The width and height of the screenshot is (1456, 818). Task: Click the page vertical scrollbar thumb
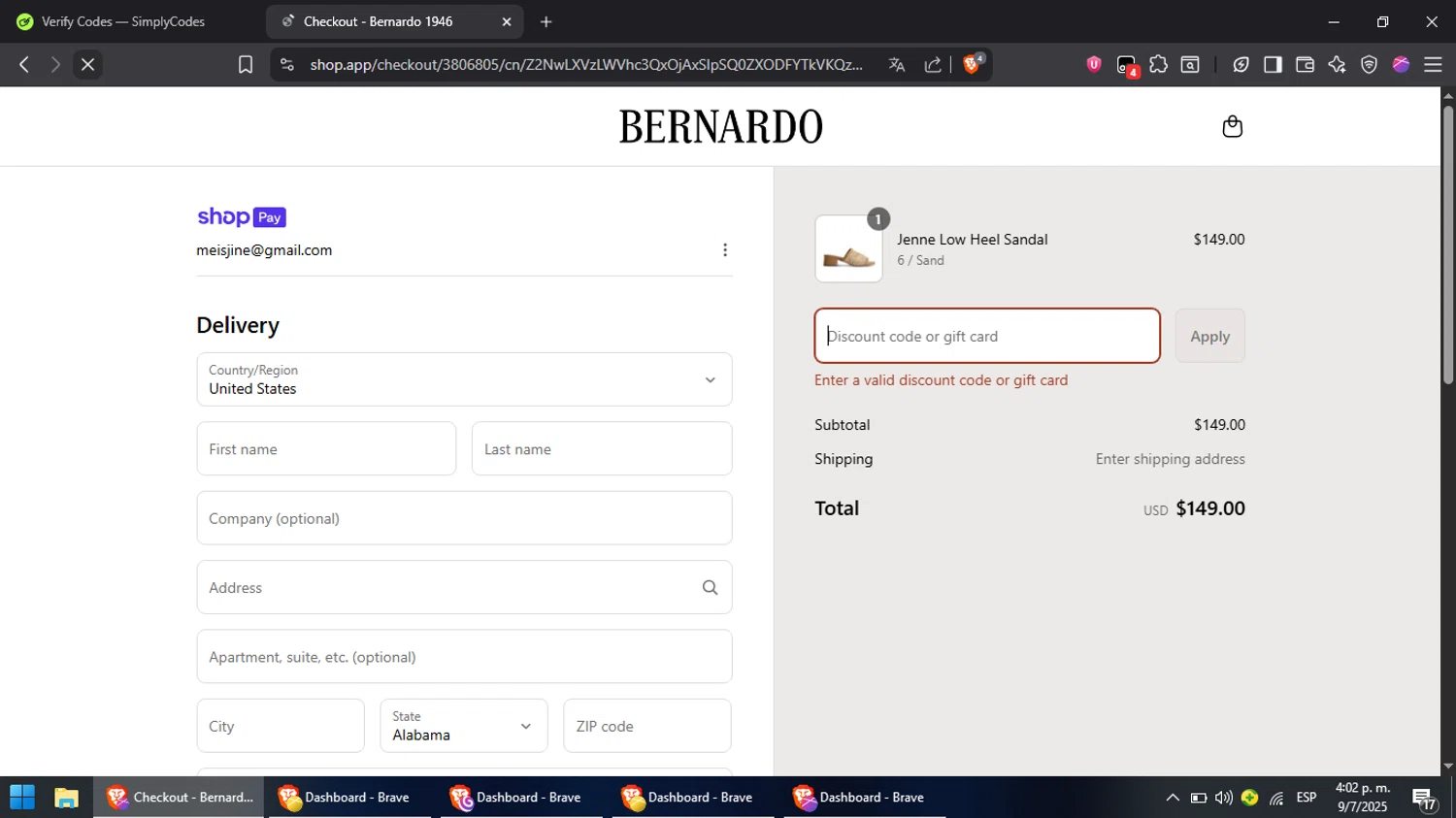[x=1448, y=243]
